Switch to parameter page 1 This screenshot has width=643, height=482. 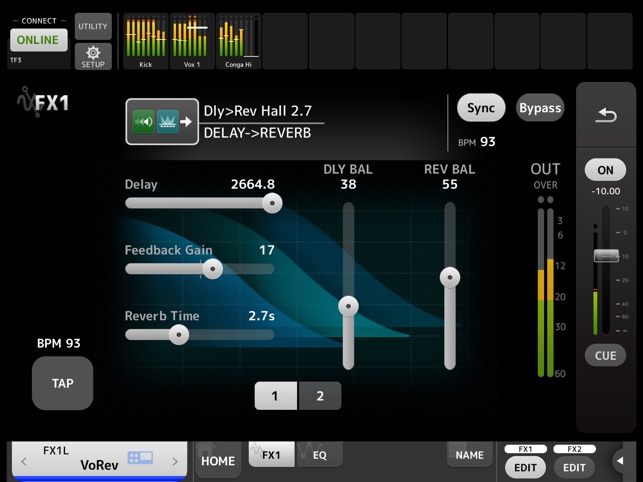(x=276, y=396)
